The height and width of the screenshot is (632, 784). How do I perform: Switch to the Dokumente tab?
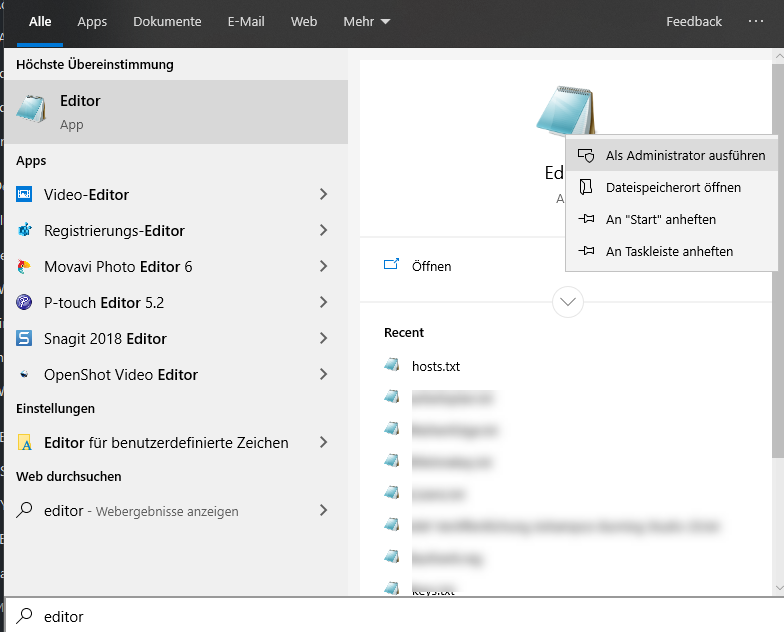pos(167,22)
